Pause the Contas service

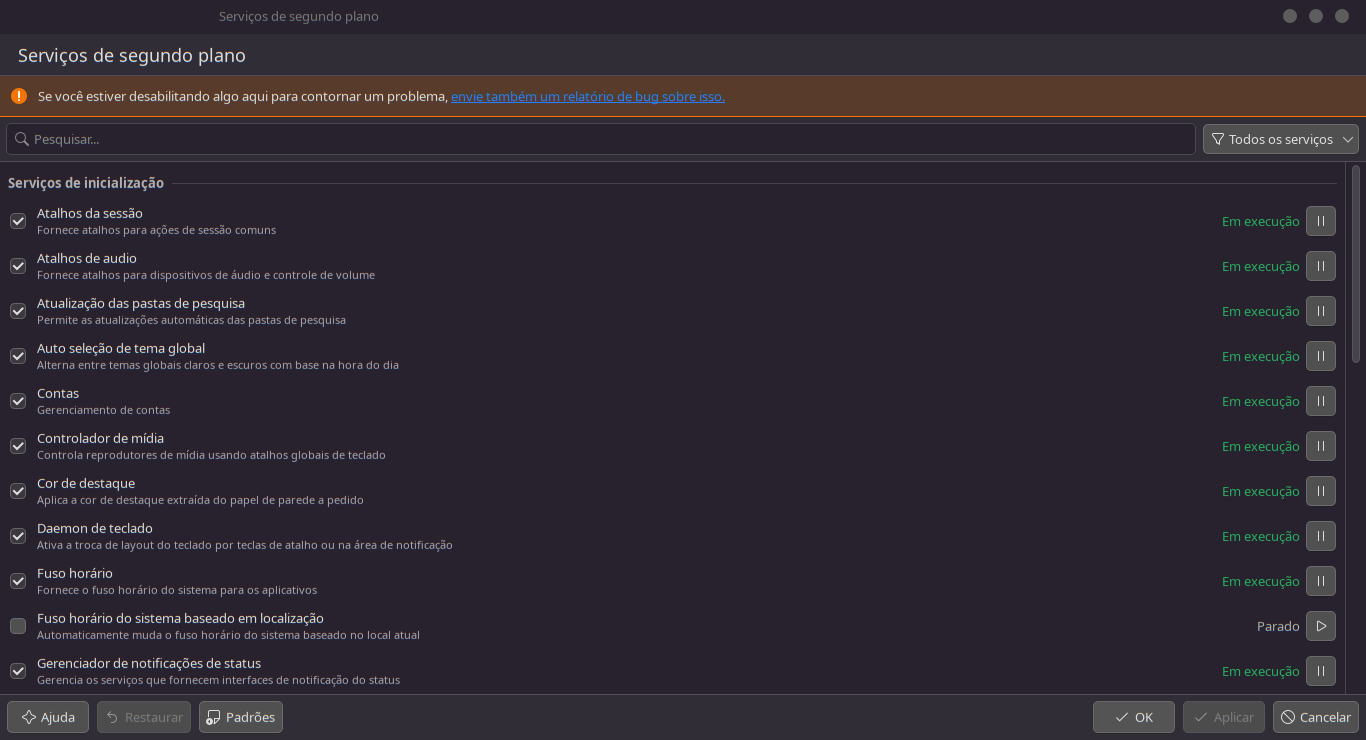tap(1320, 401)
